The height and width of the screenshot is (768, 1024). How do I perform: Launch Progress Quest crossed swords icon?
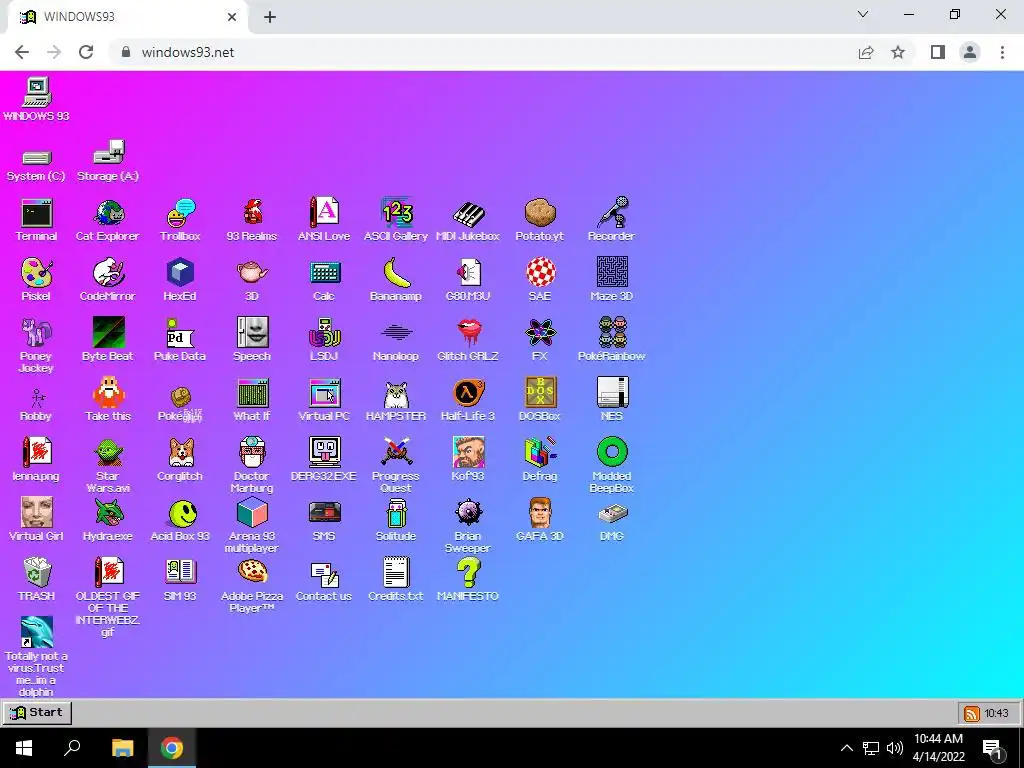click(x=396, y=453)
